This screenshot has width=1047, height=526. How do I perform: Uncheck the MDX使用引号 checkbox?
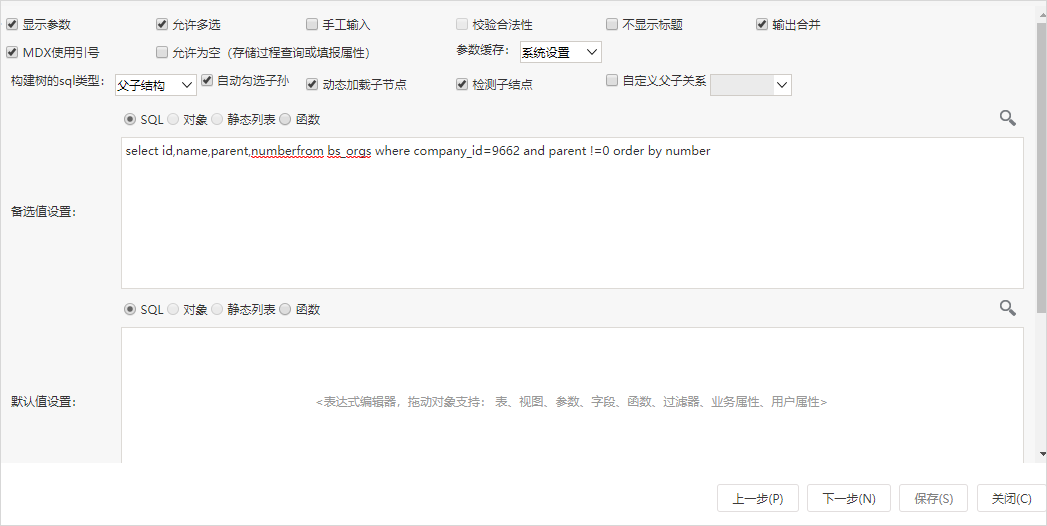coord(11,52)
